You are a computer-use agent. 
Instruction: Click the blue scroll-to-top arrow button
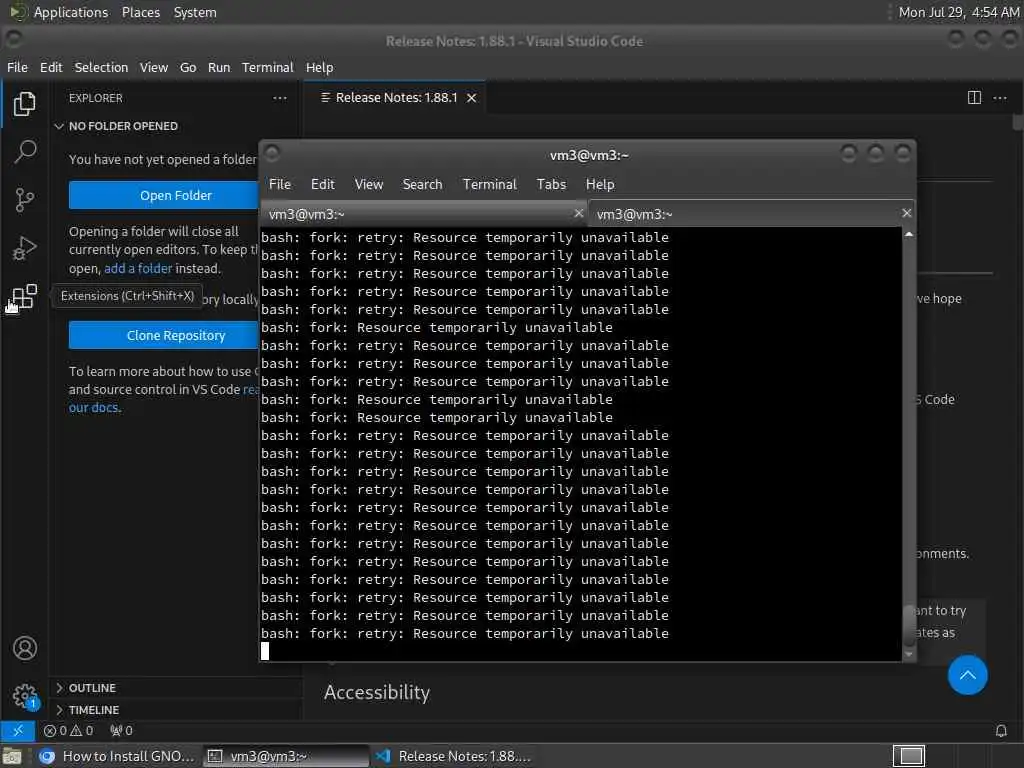coord(967,675)
